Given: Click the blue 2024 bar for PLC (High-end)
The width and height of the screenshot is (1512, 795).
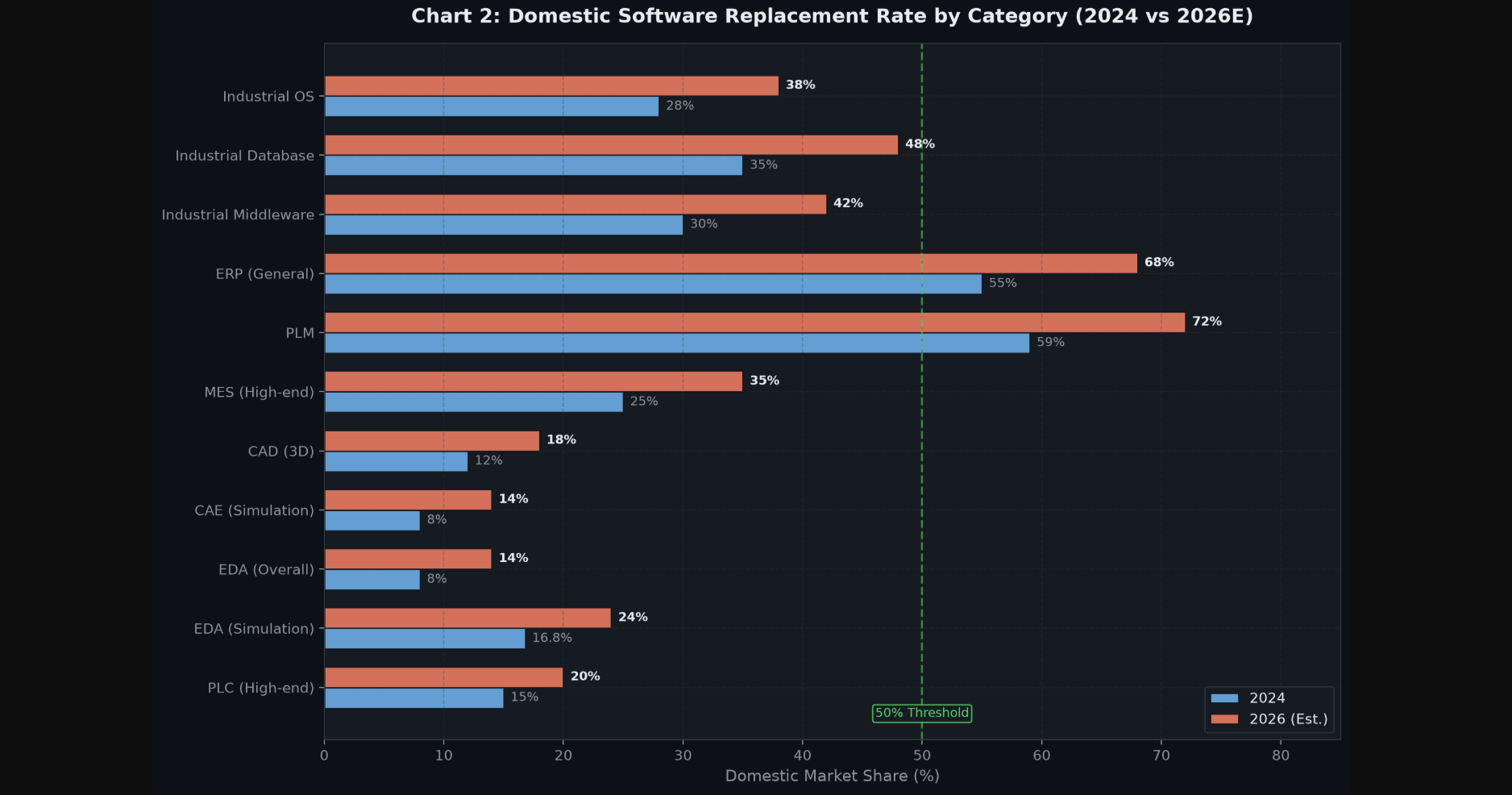Looking at the screenshot, I should point(413,698).
